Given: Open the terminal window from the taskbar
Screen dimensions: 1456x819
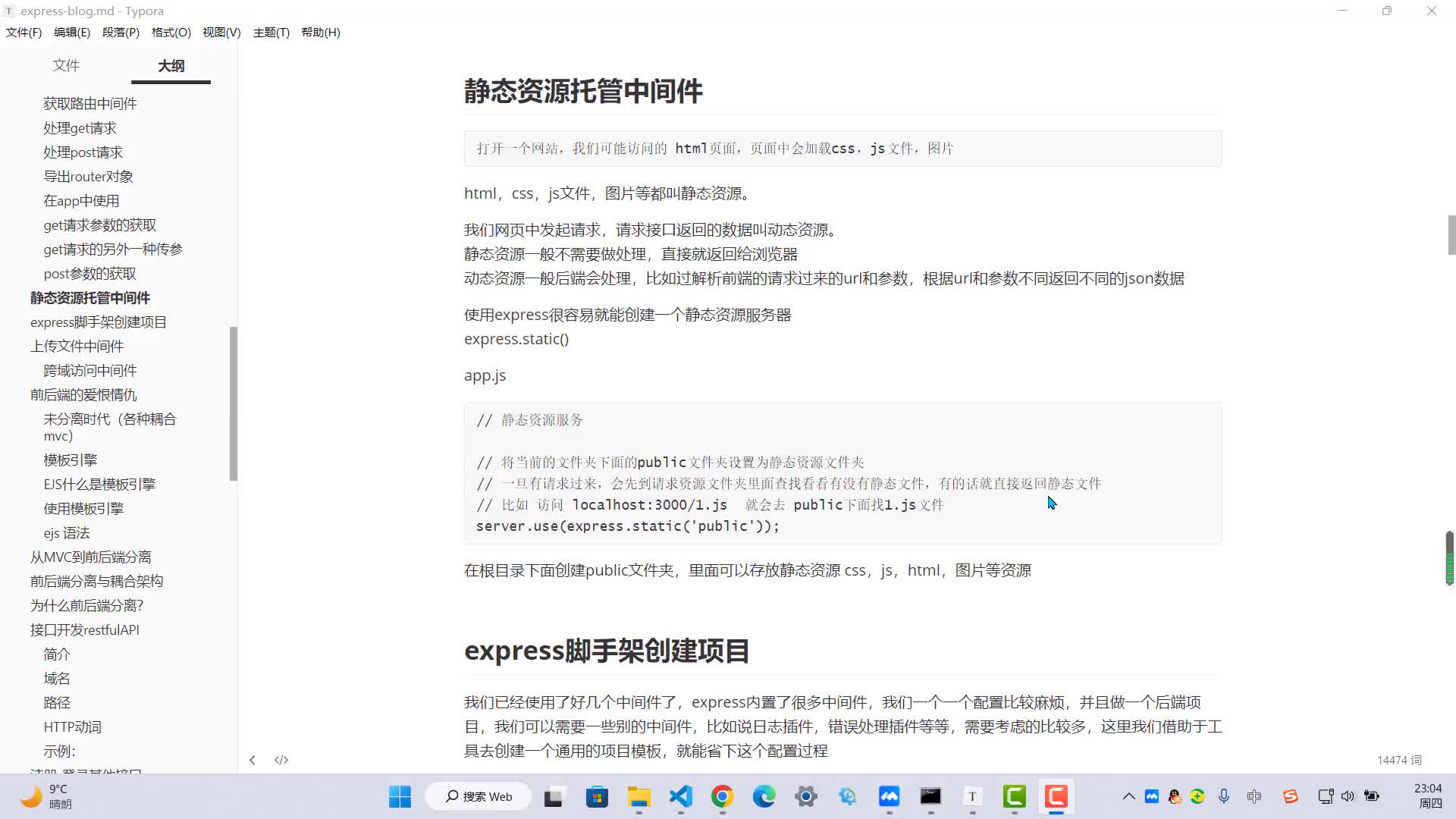Looking at the screenshot, I should (x=930, y=796).
